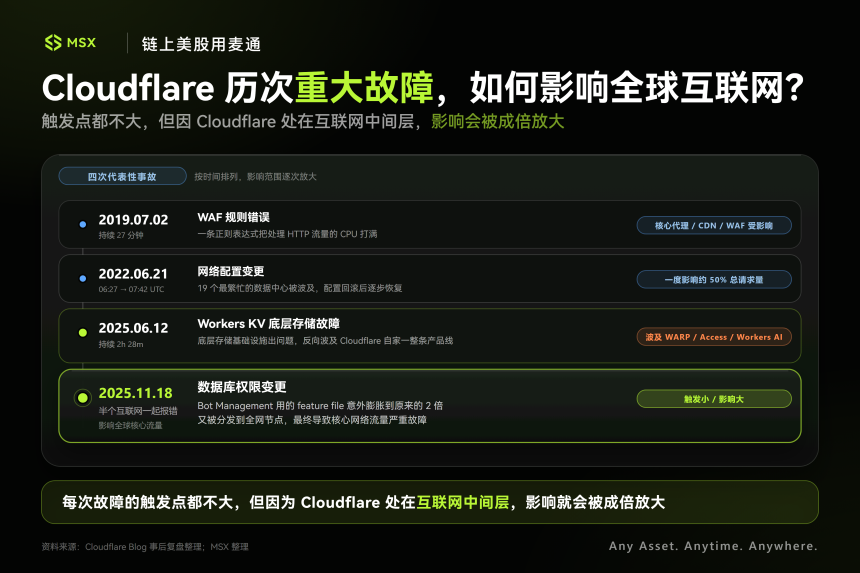Click the green subtitle 影响会被成倍放大
This screenshot has height=573, width=860.
pyautogui.click(x=497, y=121)
